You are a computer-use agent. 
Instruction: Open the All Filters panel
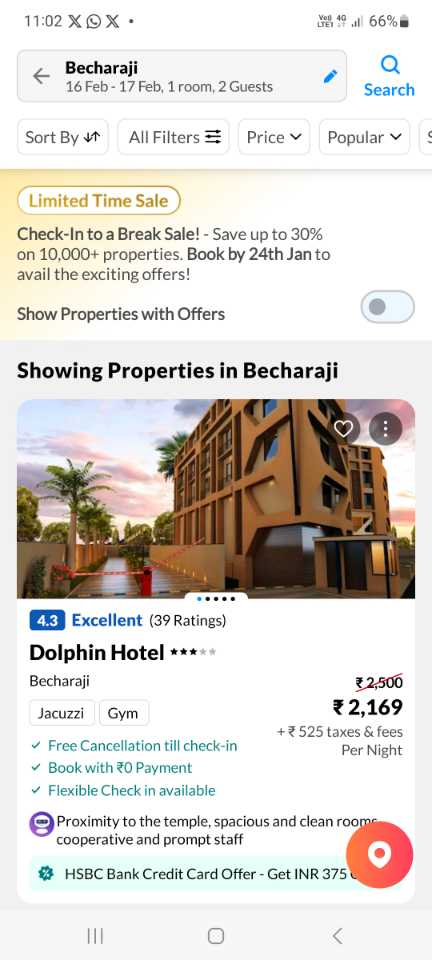tap(174, 137)
